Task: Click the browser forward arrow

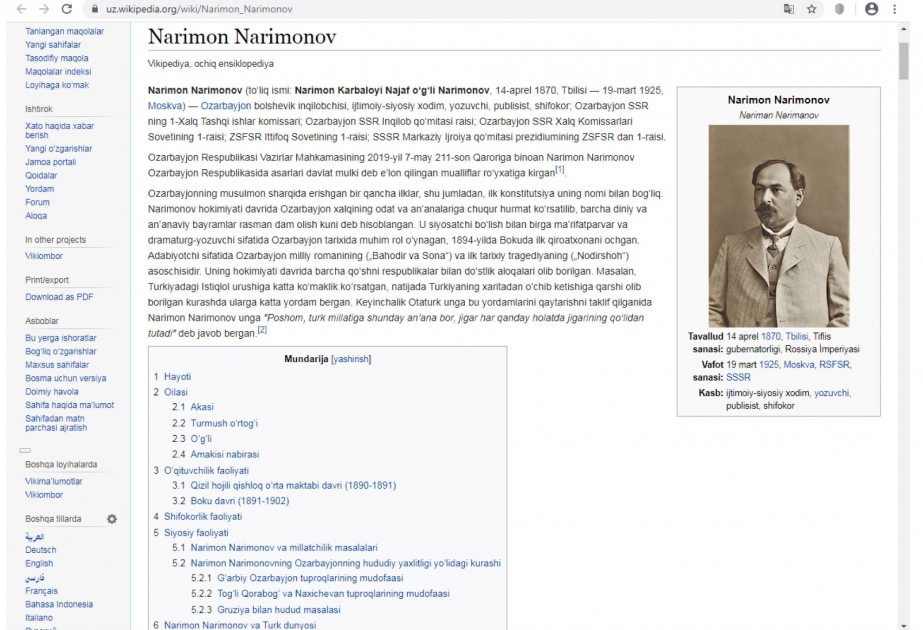Action: point(44,9)
